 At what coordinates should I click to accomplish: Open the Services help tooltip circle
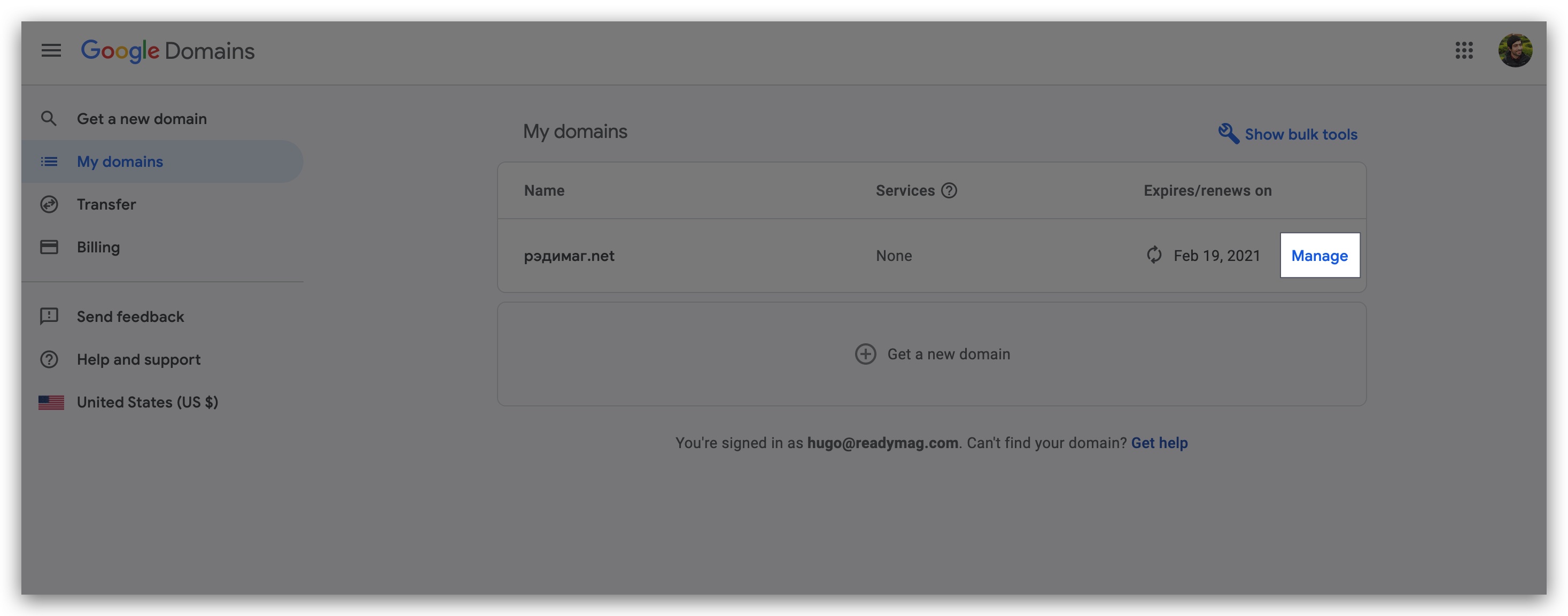tap(949, 190)
